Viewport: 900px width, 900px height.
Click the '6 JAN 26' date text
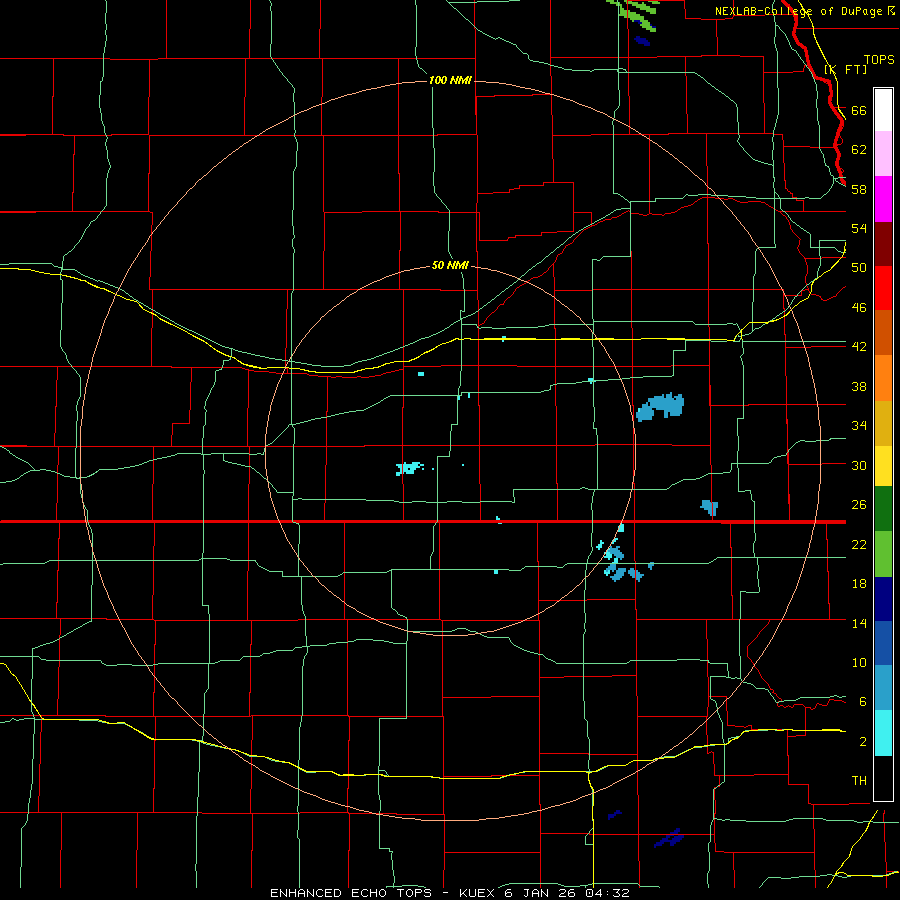tap(542, 893)
